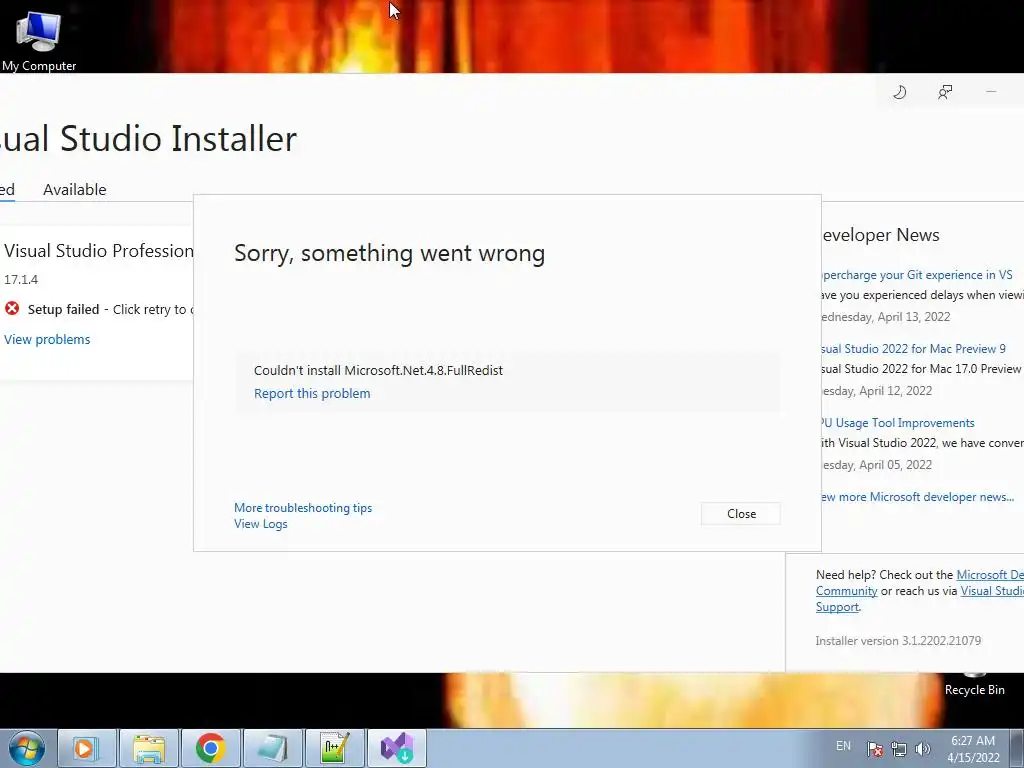Viewport: 1024px width, 768px height.
Task: Open Windows Explorer from taskbar
Action: click(x=149, y=748)
